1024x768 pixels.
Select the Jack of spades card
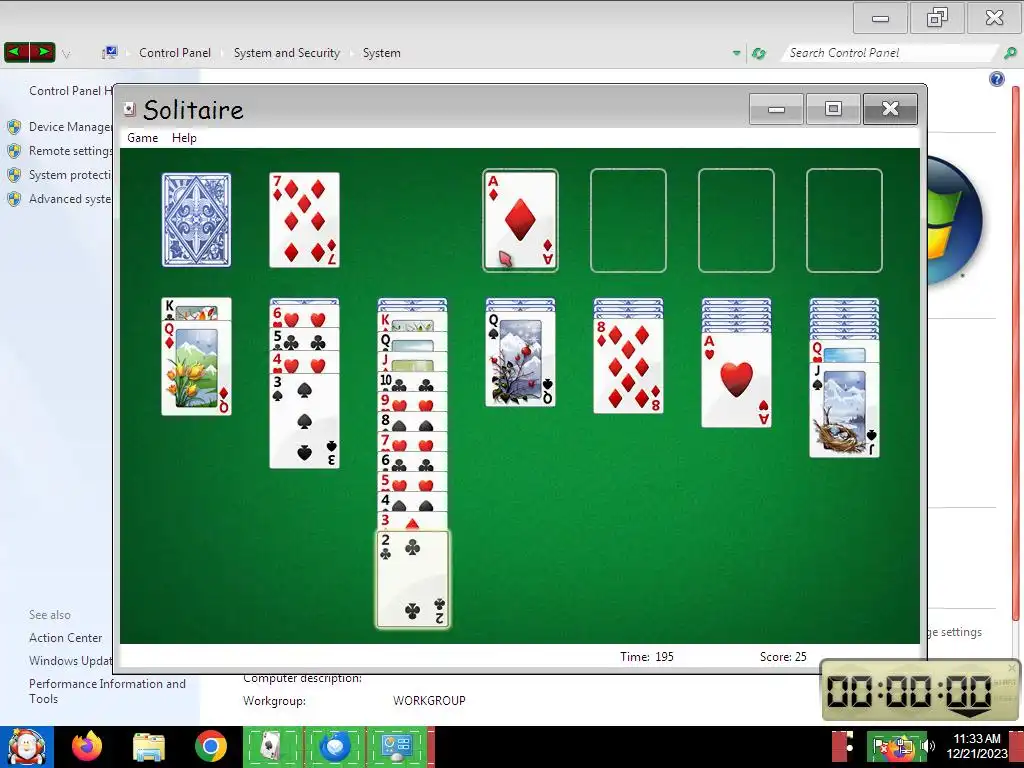click(x=844, y=410)
